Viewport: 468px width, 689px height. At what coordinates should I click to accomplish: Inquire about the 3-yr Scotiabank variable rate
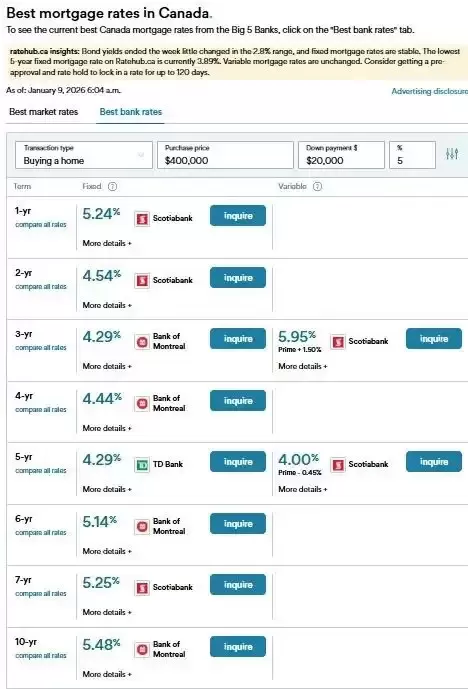(434, 339)
